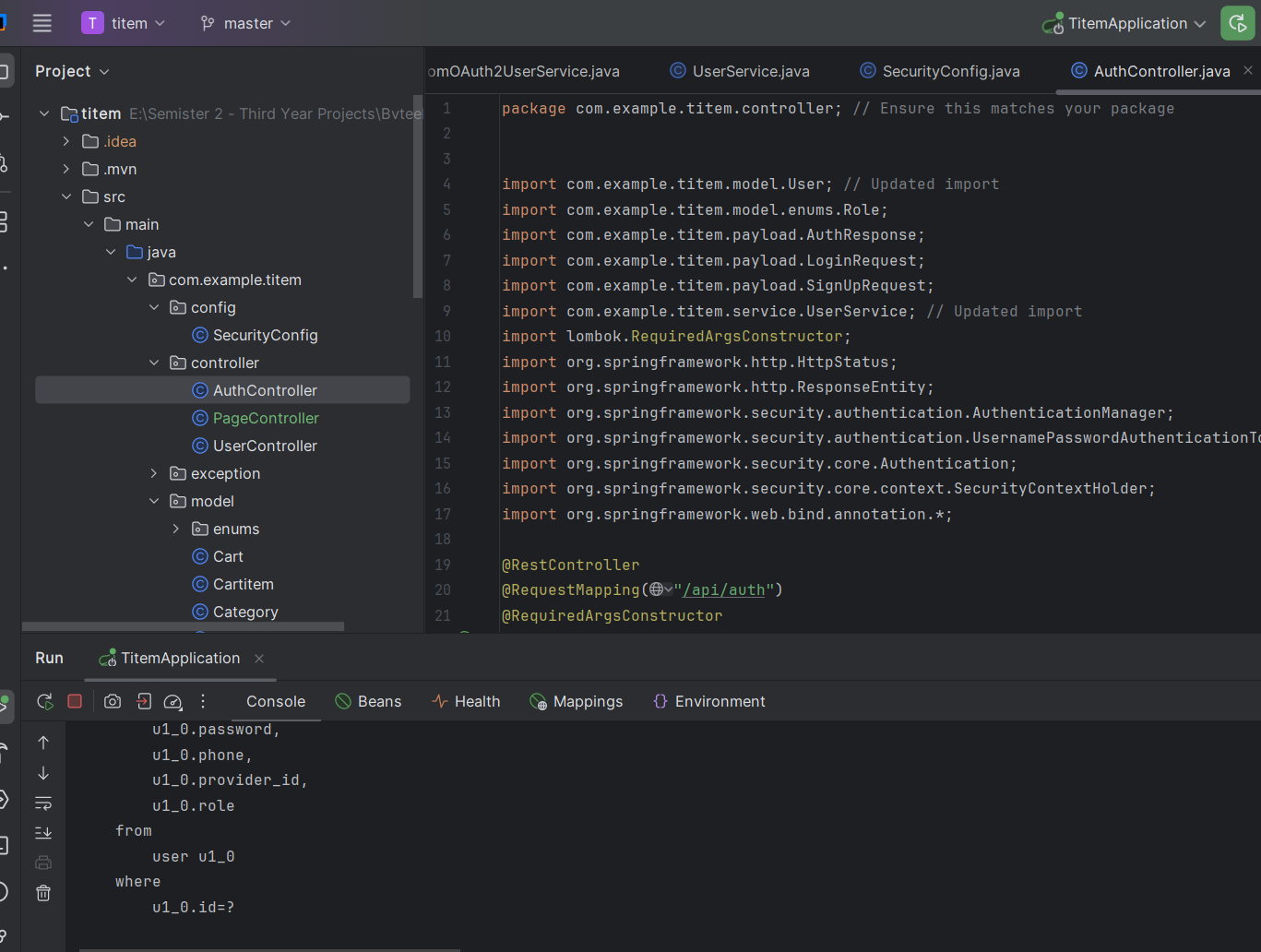
Task: Switch to UserService.java tab
Action: tap(740, 71)
